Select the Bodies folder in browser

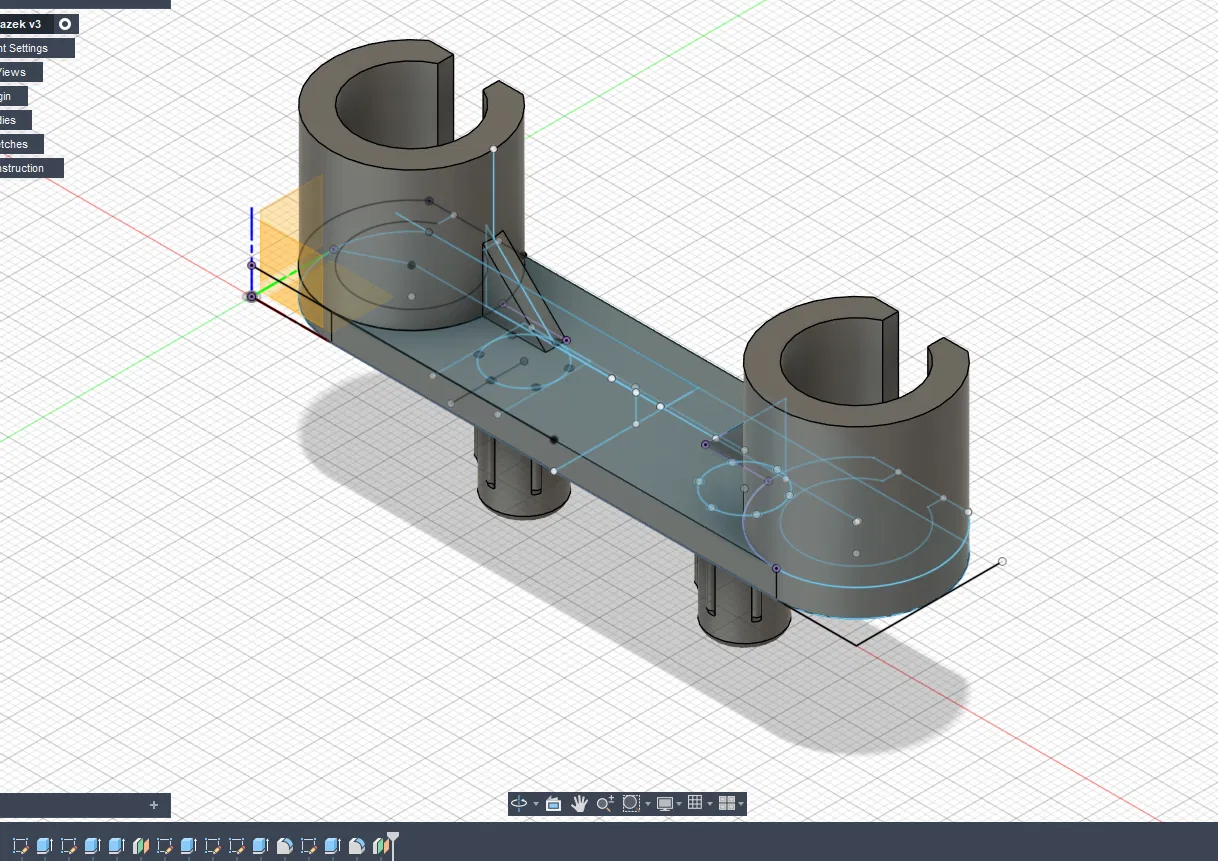[x=15, y=120]
